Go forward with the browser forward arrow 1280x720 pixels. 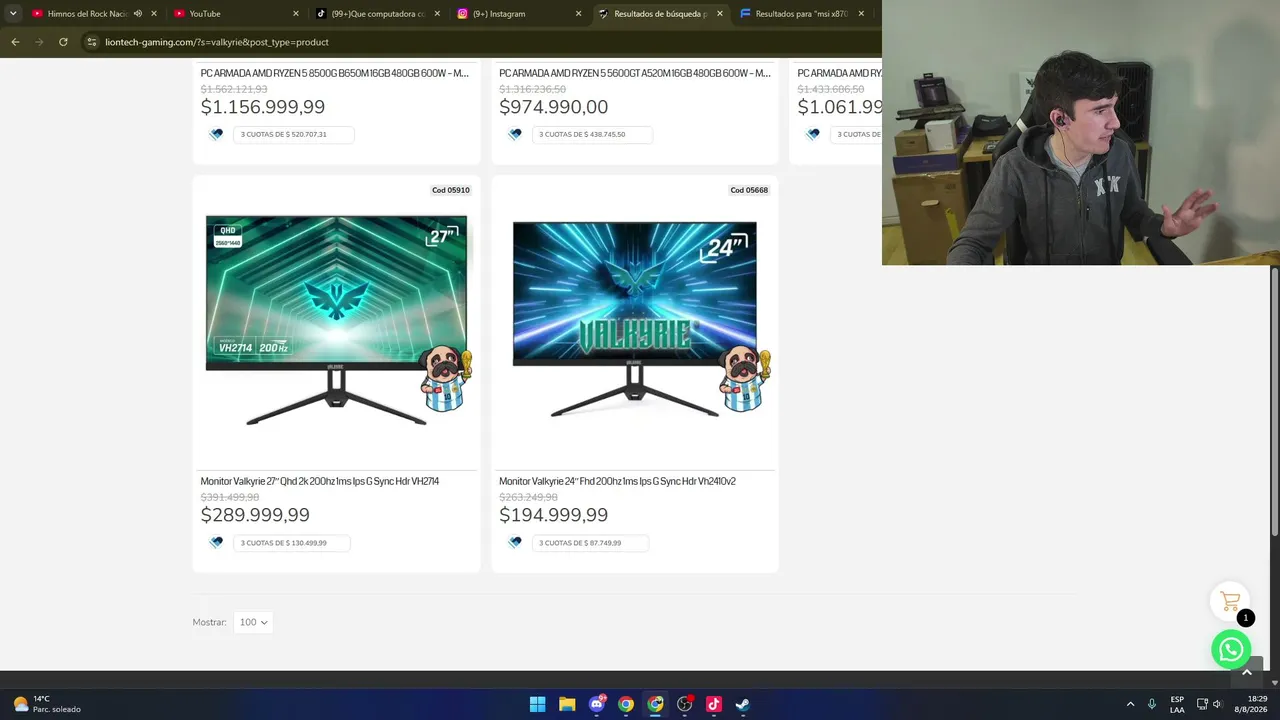pyautogui.click(x=39, y=42)
